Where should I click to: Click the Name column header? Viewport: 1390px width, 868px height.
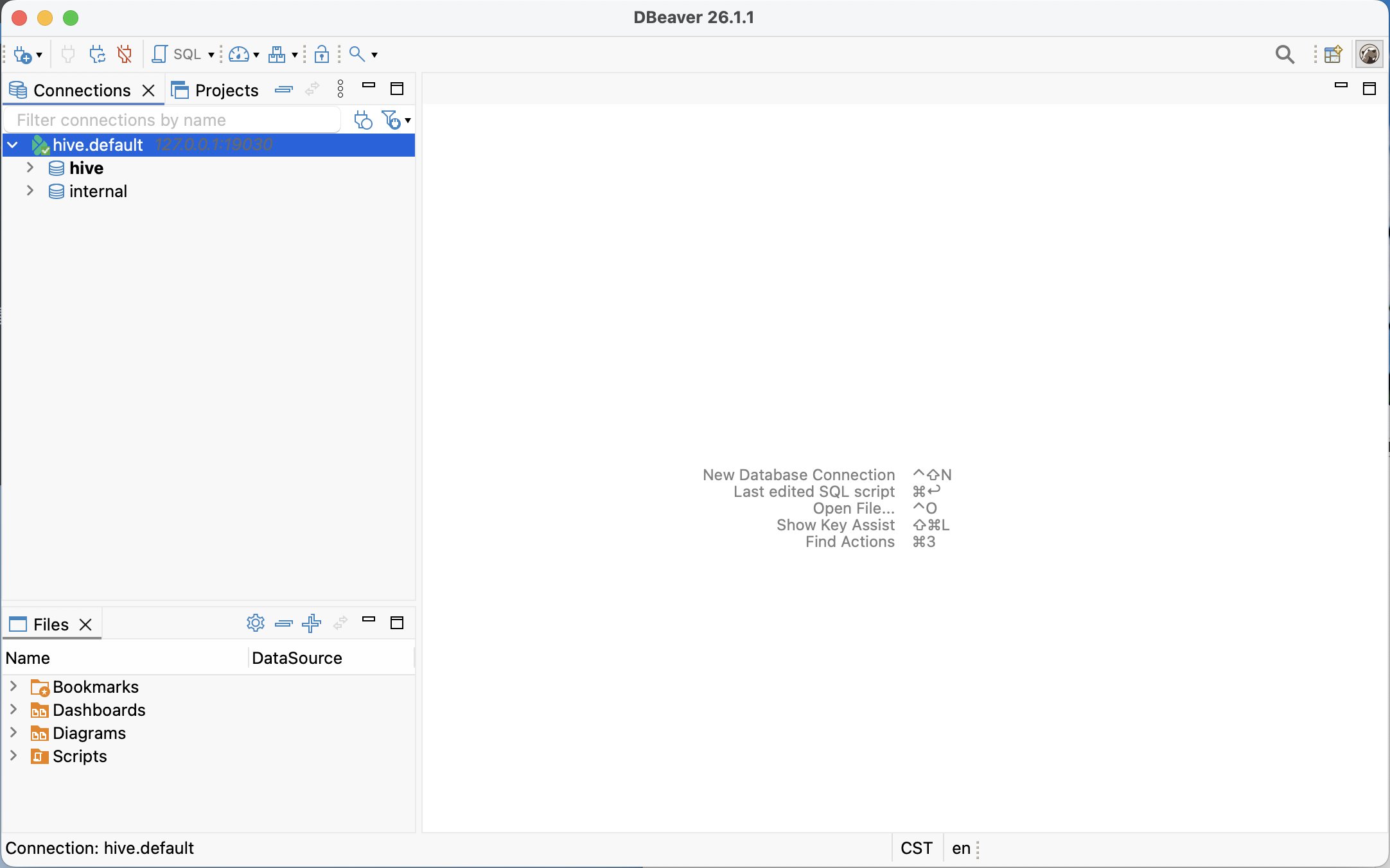click(x=125, y=658)
